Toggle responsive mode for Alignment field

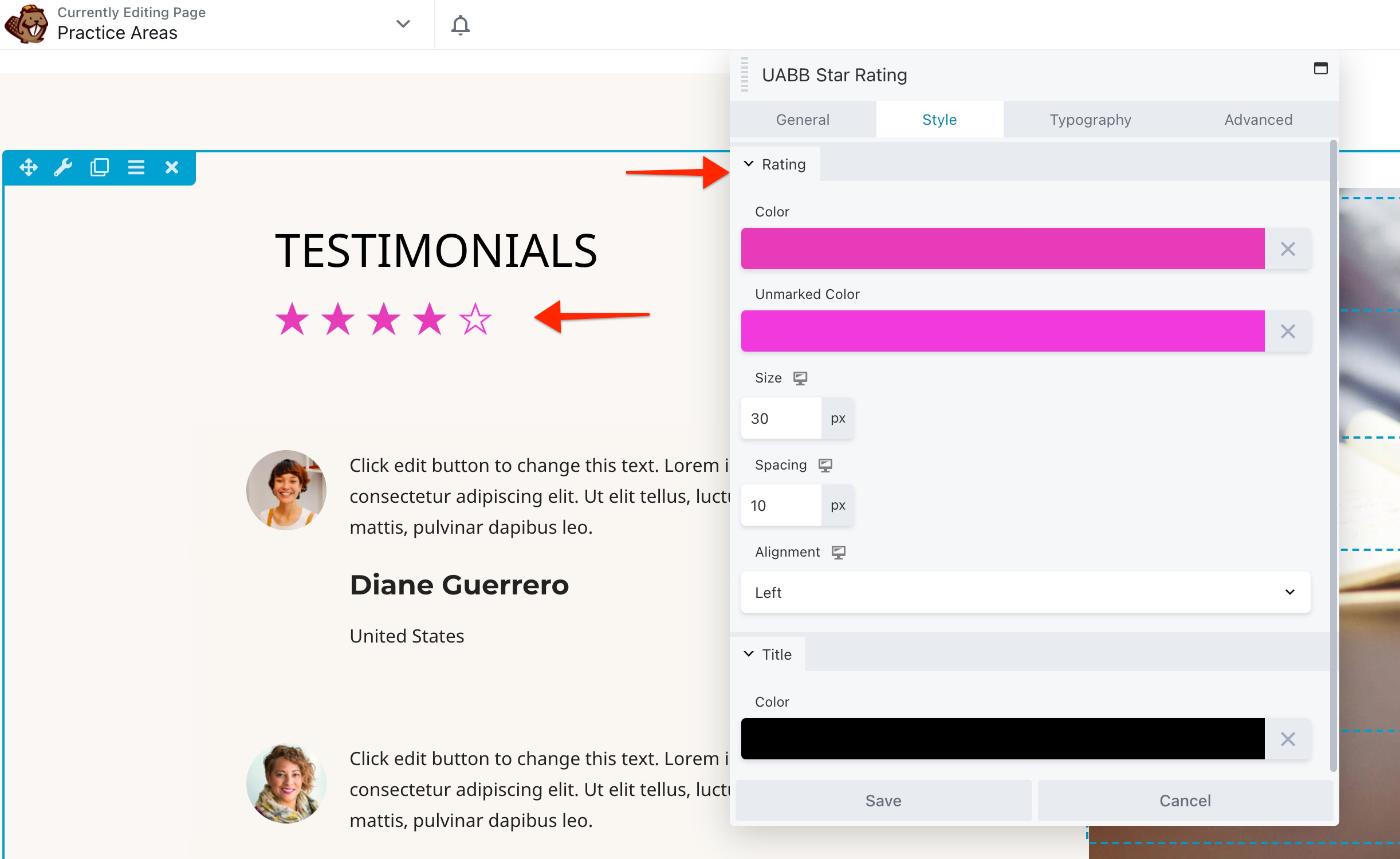(838, 552)
